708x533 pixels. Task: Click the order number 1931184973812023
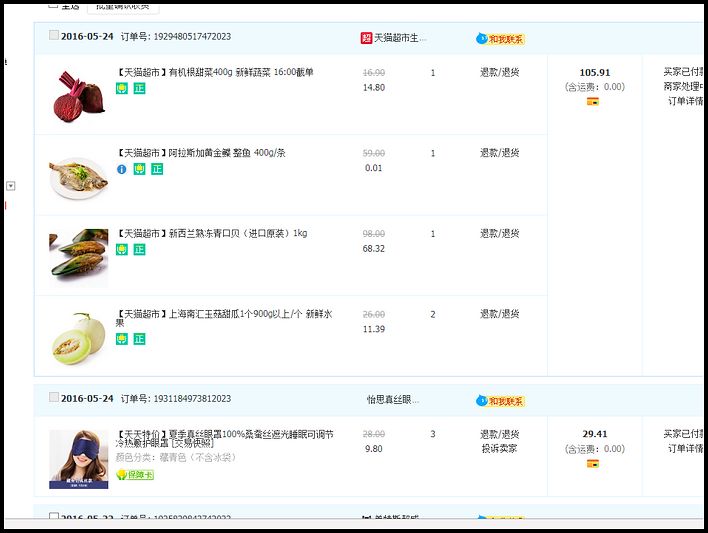click(x=192, y=398)
